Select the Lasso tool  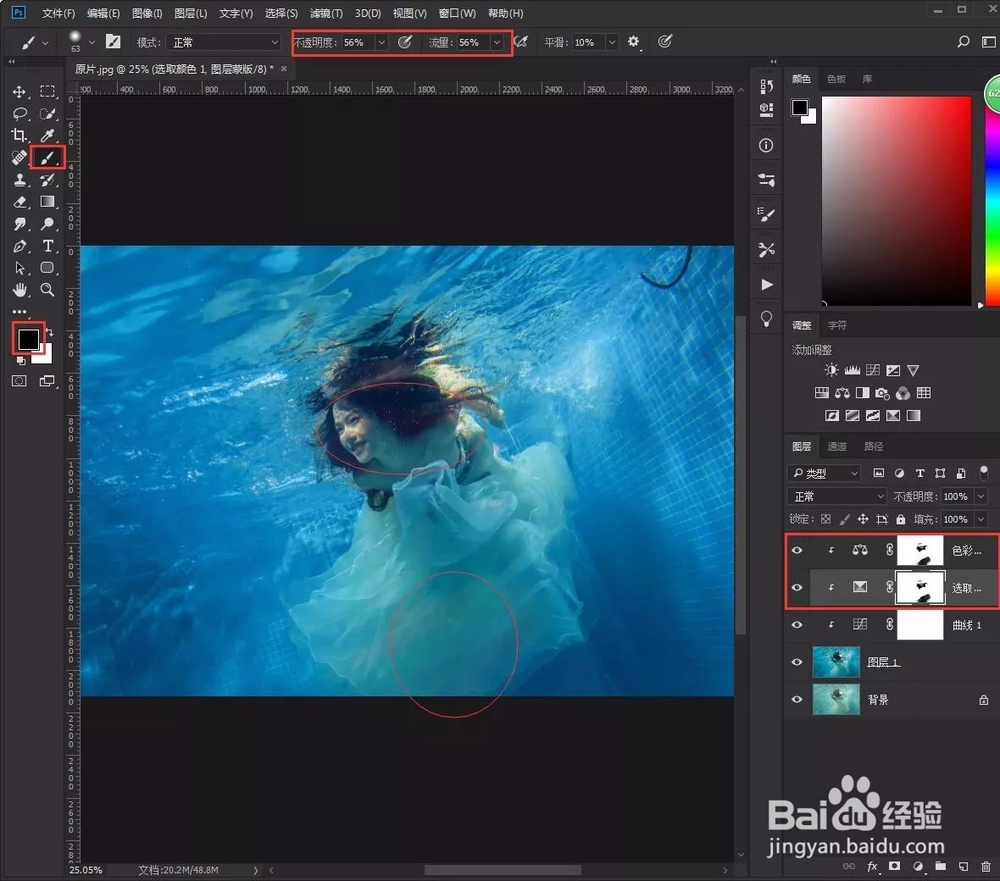click(x=20, y=113)
